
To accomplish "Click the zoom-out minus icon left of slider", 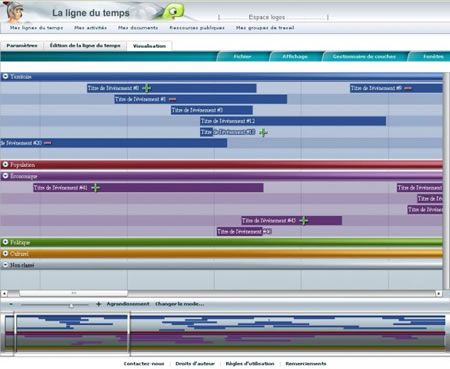I will 11,304.
